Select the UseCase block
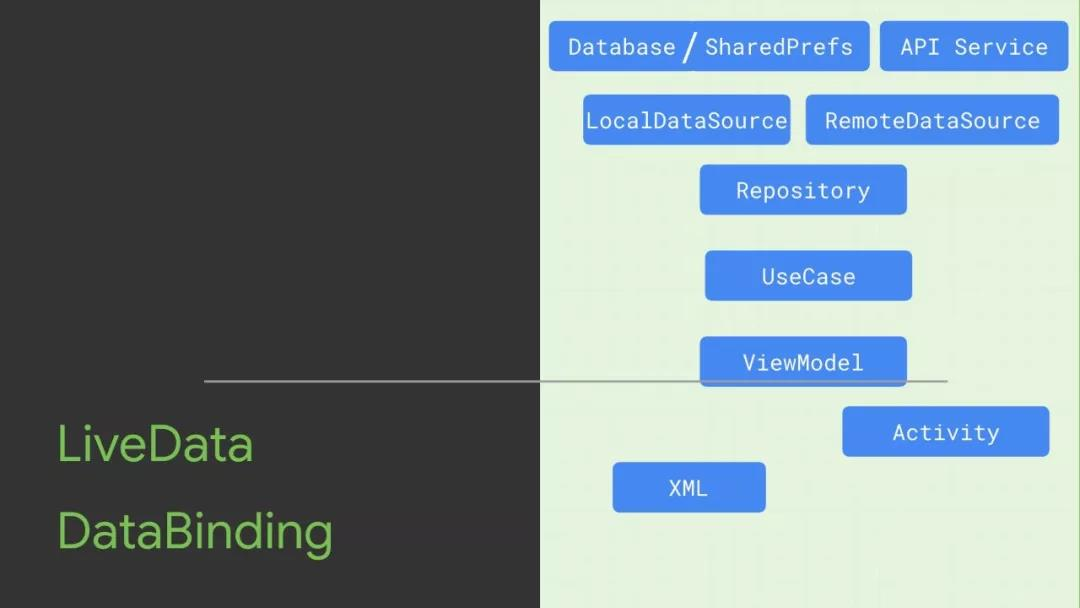 [809, 275]
